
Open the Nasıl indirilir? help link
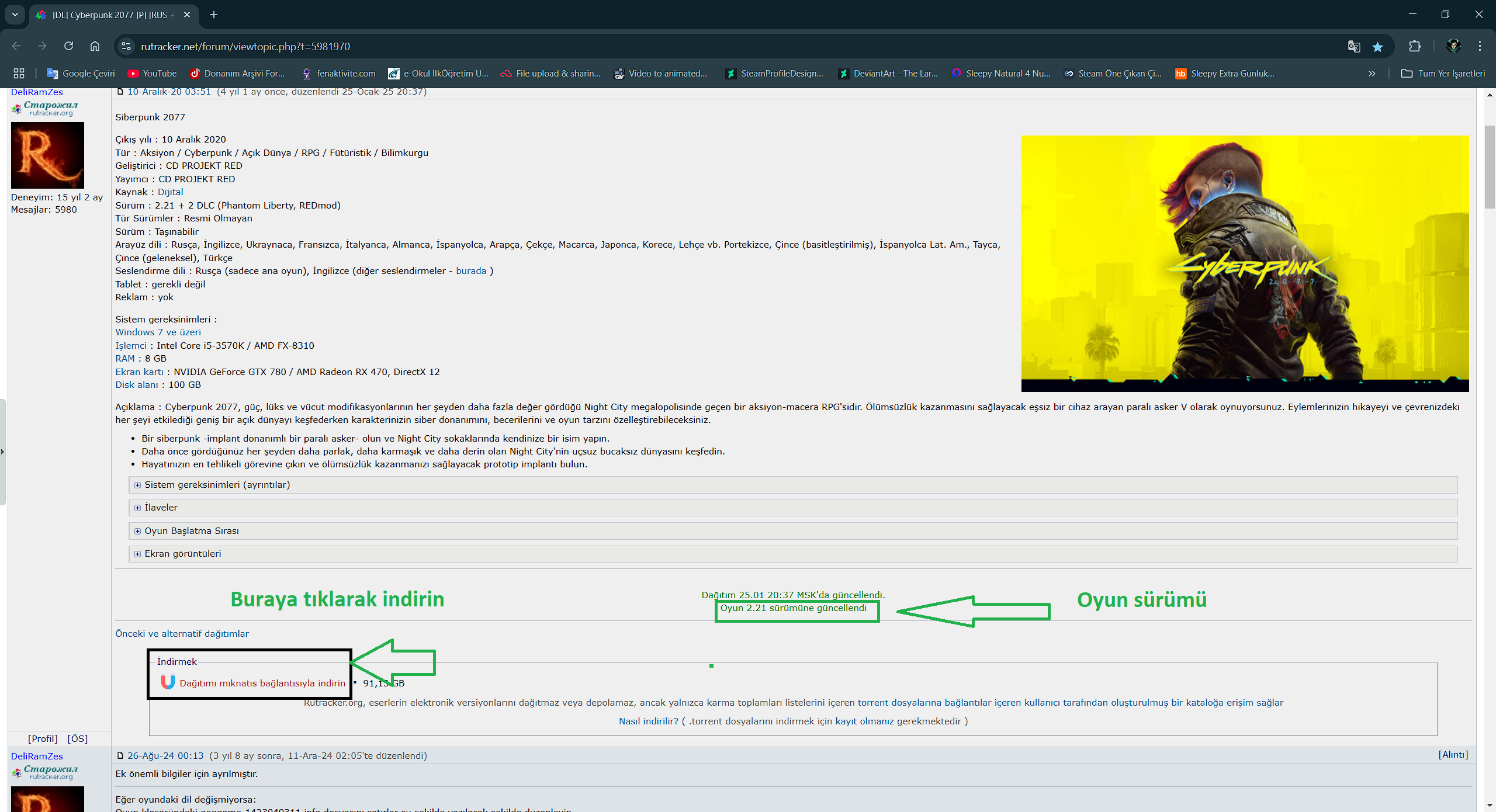649,721
